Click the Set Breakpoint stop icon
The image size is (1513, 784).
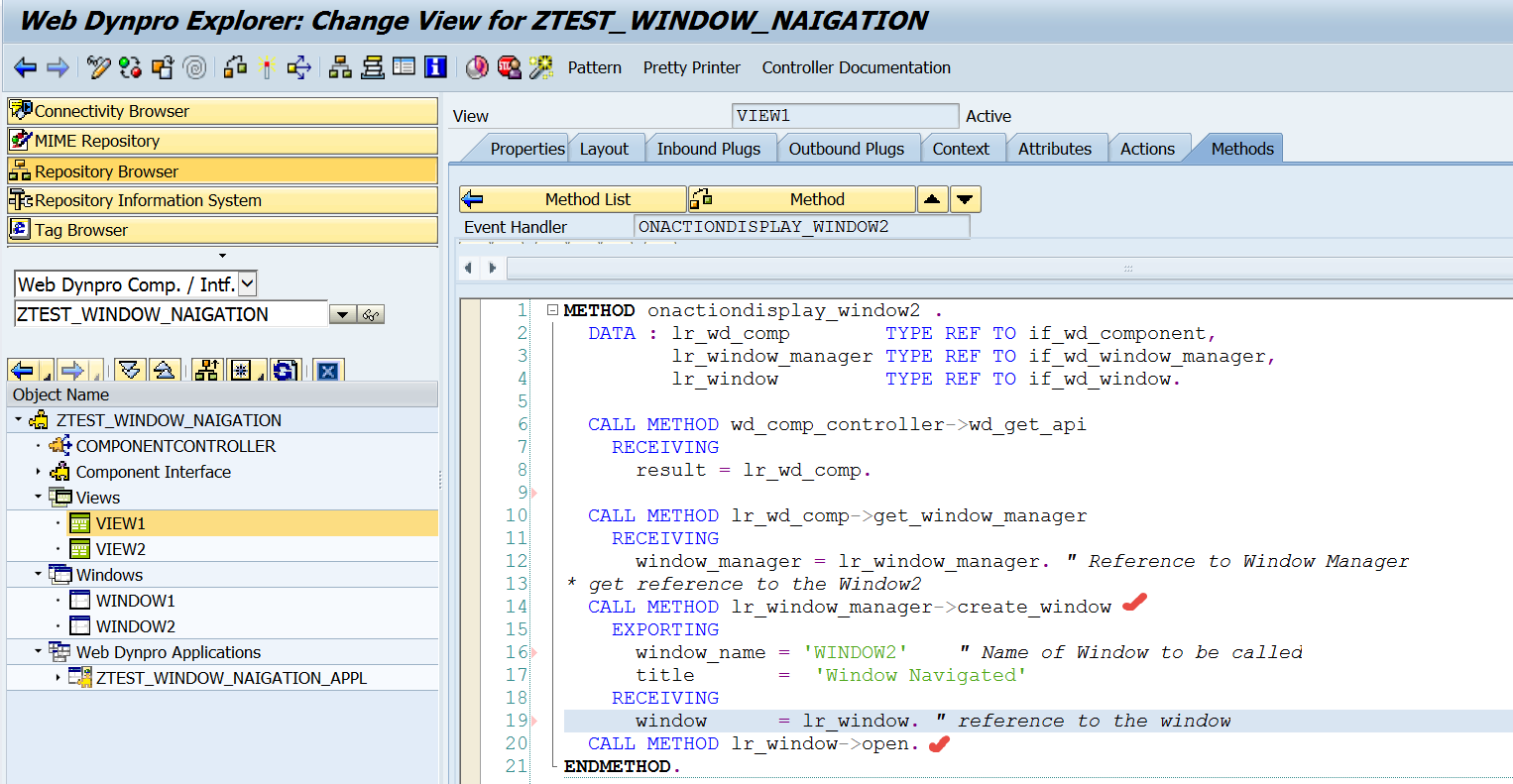[509, 67]
